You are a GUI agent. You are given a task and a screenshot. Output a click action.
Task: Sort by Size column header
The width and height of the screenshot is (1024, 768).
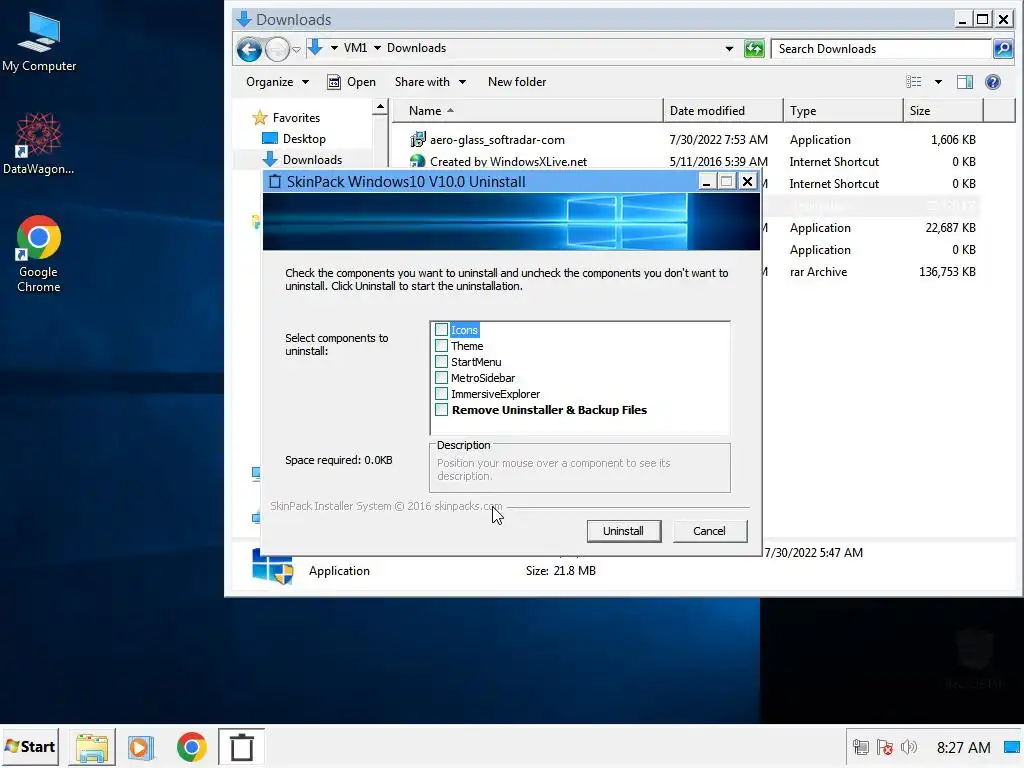click(x=943, y=111)
